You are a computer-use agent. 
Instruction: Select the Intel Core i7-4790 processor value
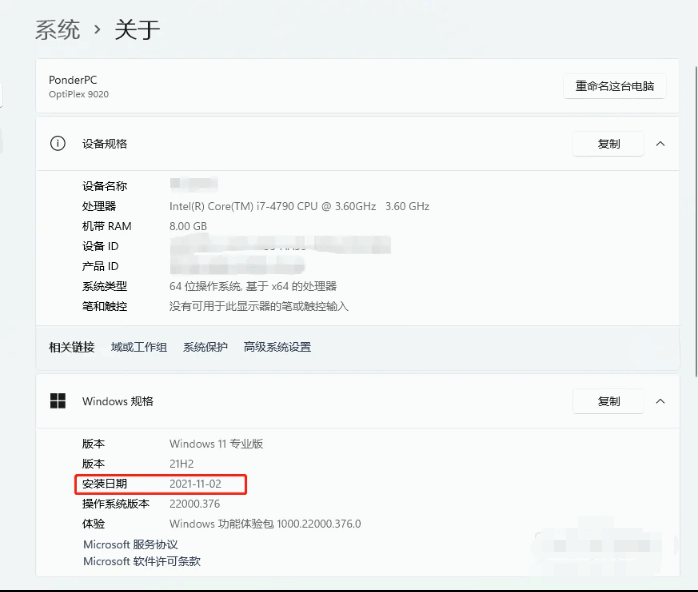tap(299, 206)
